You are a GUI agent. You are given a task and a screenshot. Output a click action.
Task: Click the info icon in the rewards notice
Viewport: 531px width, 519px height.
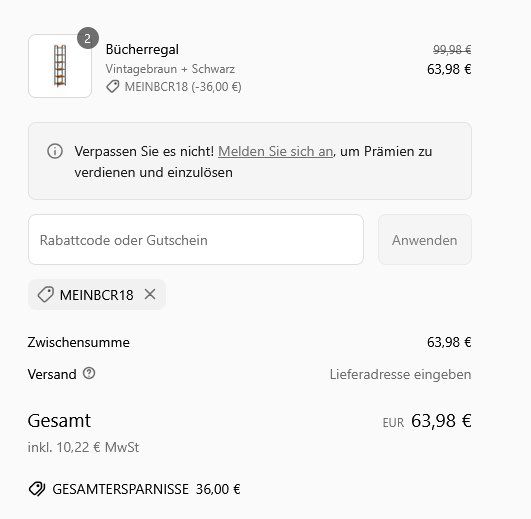tap(55, 151)
